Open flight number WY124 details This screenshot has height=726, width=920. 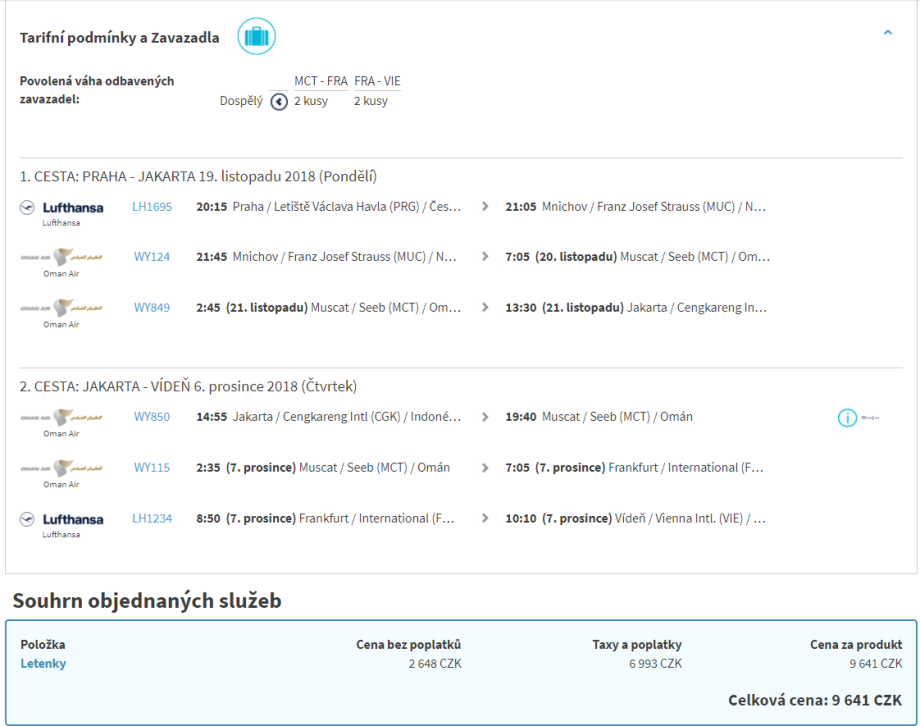152,257
